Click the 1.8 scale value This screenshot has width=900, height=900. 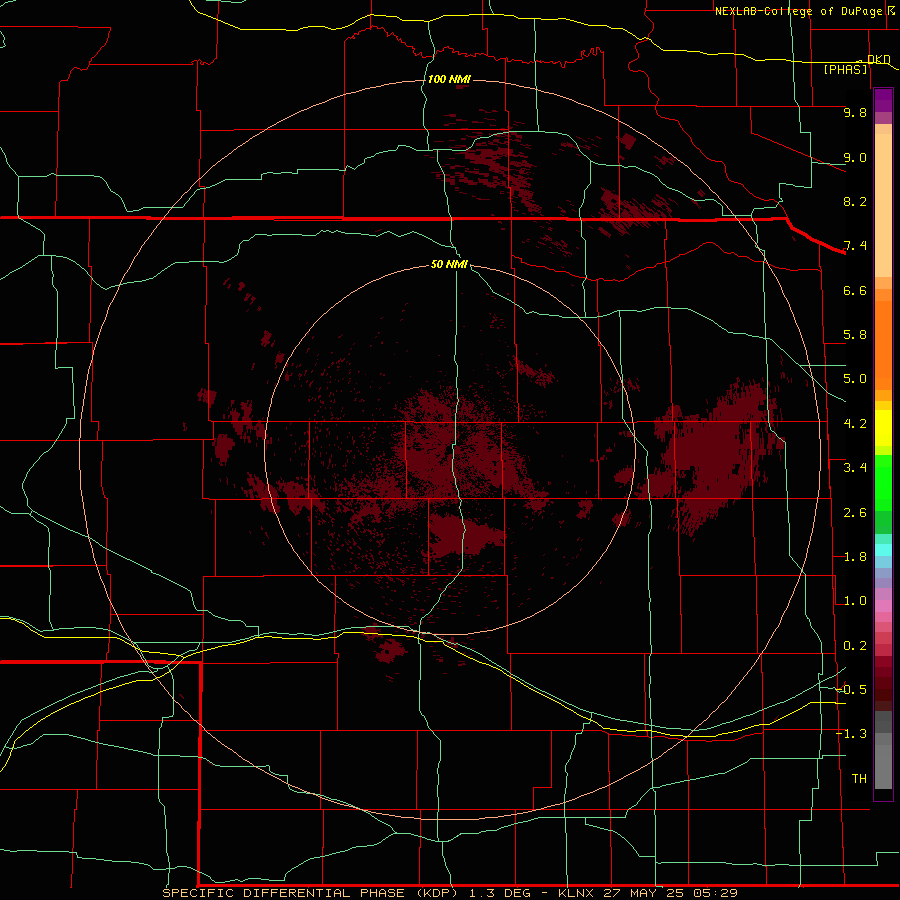(855, 557)
